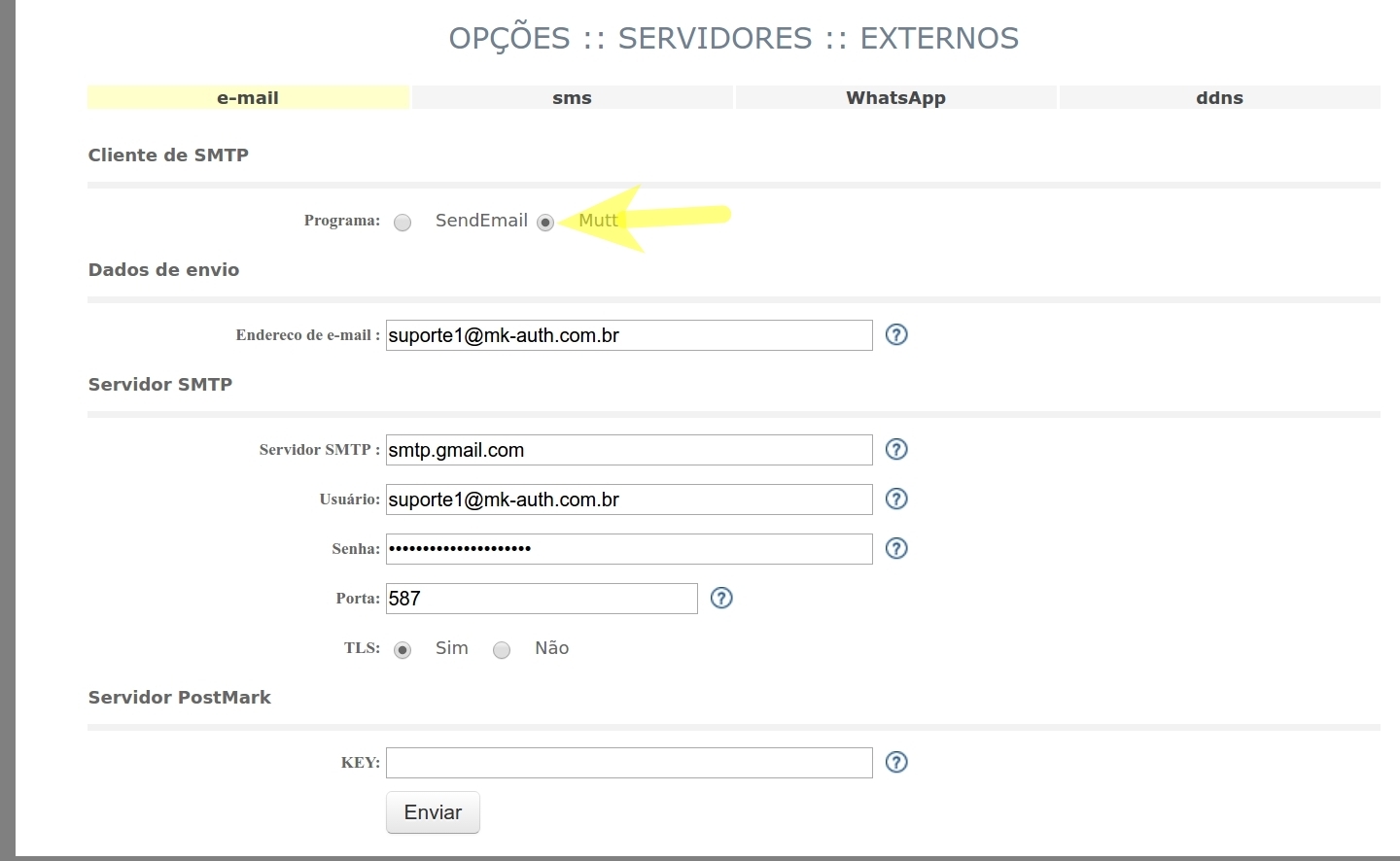
Task: Open help icon next to Servidor SMTP field
Action: 896,450
